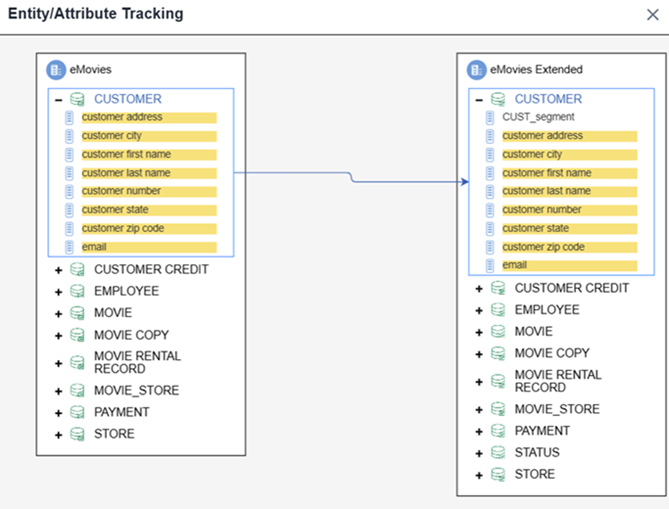Screen dimensions: 669x509
Task: Click the eMovies Extended model title
Action: coord(536,70)
